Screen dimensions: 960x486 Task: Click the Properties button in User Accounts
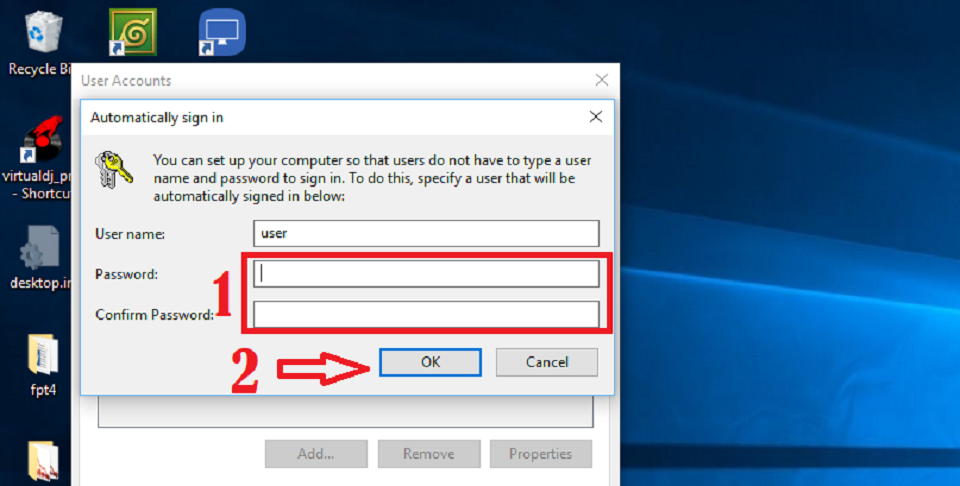click(x=541, y=454)
